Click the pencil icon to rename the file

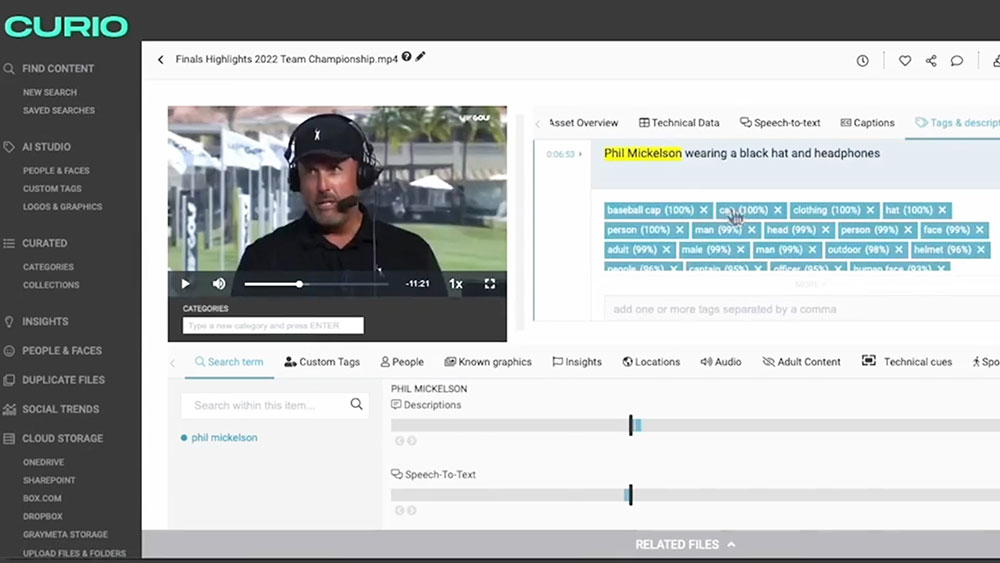click(421, 57)
